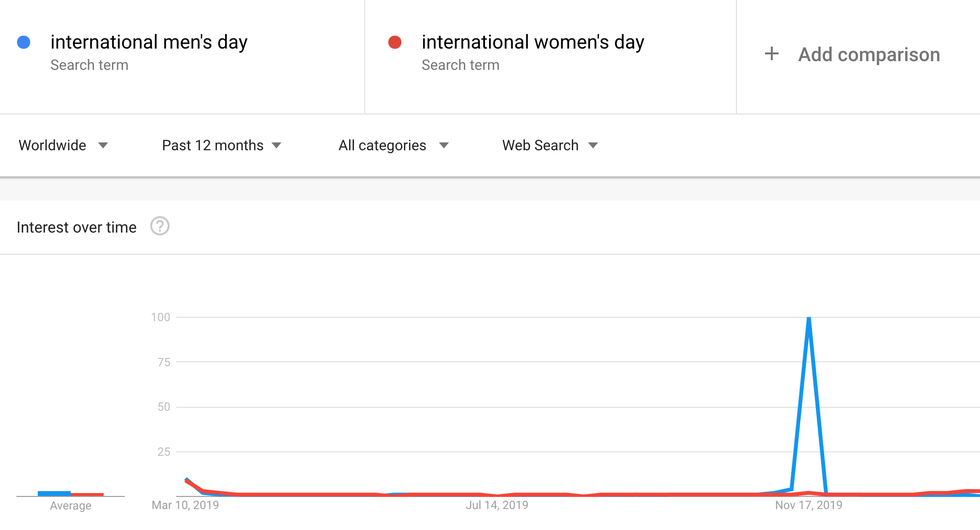Open the Interest over time help icon
Image resolution: width=980 pixels, height=530 pixels.
coord(160,226)
